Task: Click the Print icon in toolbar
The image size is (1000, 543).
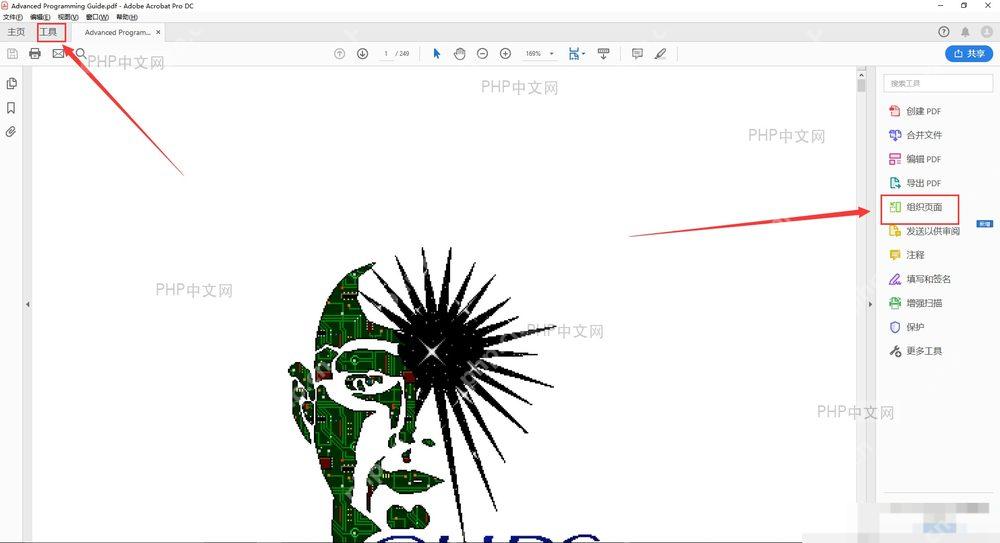Action: click(x=35, y=54)
